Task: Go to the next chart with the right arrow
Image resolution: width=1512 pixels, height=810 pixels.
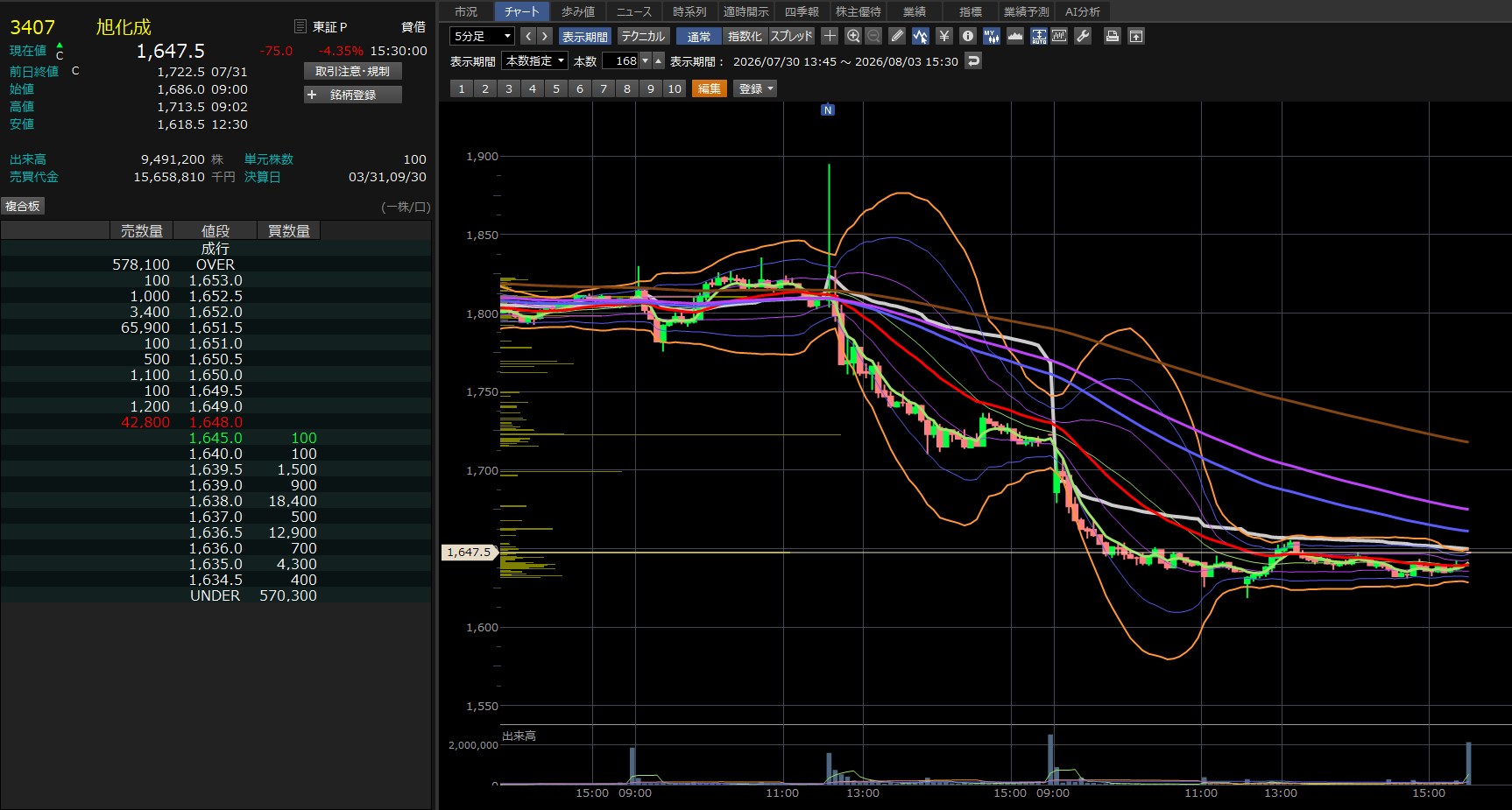Action: pyautogui.click(x=545, y=36)
